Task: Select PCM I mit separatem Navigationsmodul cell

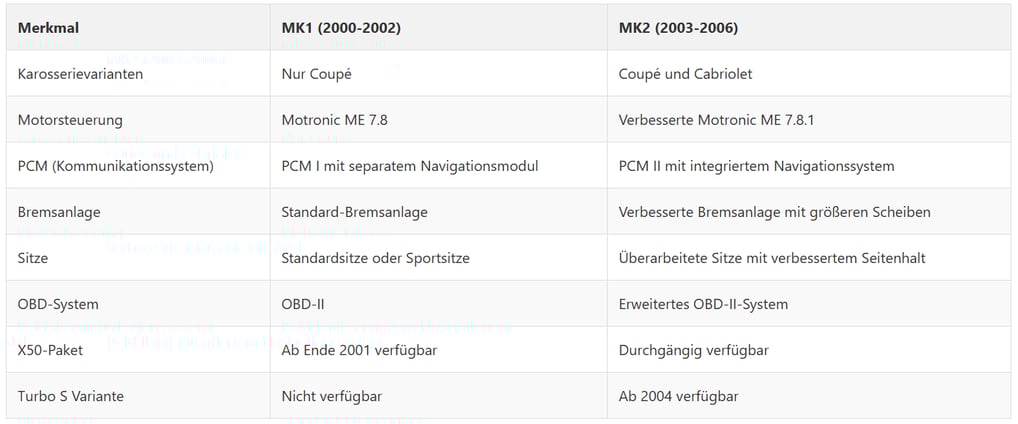Action: 410,166
